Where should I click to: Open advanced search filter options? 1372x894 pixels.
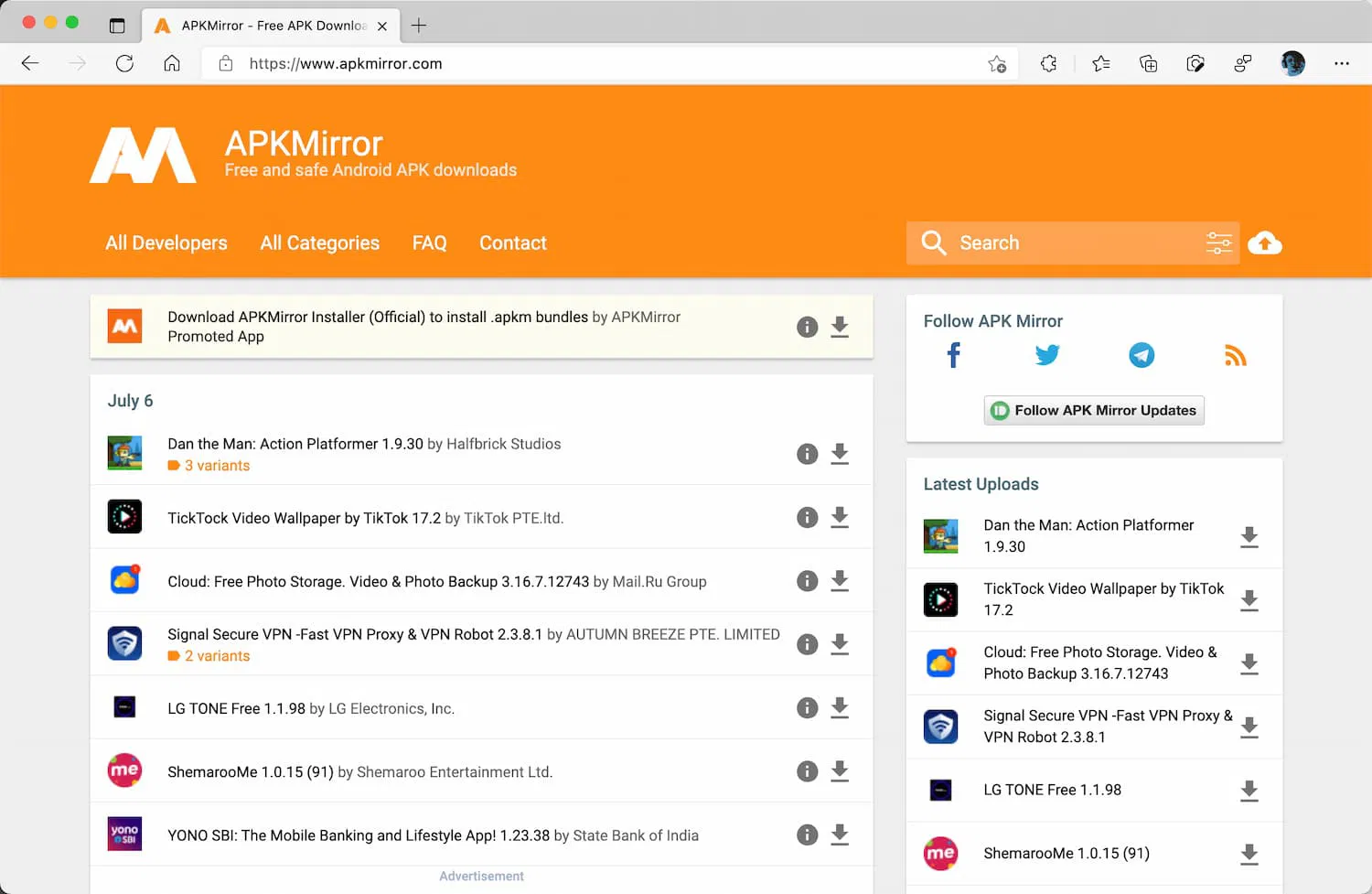click(1218, 242)
